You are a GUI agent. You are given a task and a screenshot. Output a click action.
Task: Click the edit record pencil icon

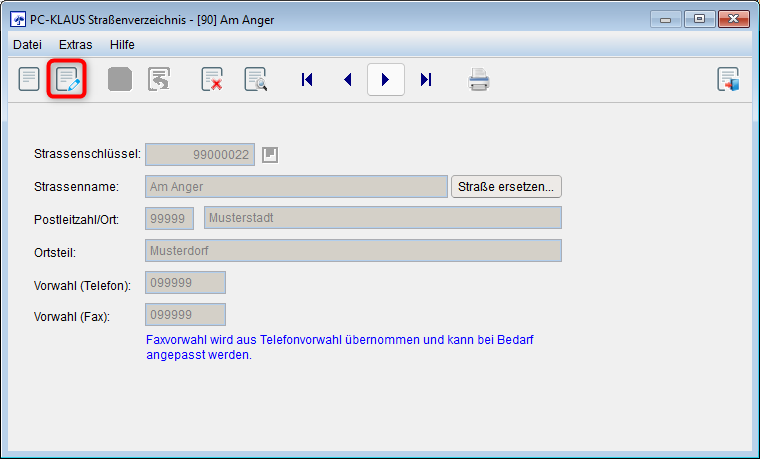click(68, 79)
